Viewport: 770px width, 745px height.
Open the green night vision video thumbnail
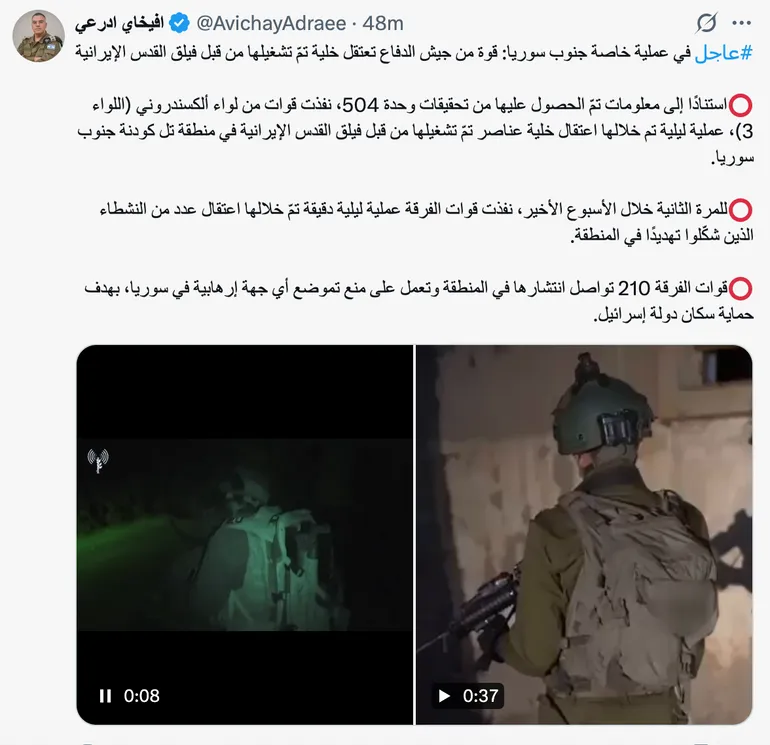tap(245, 534)
